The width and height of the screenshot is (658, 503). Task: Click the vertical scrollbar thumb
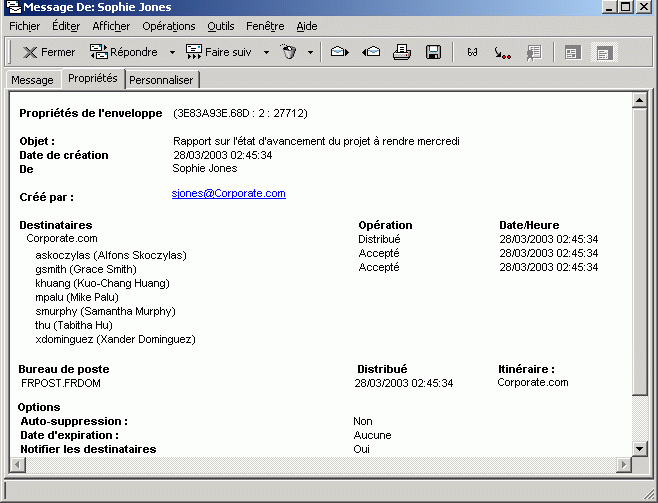pyautogui.click(x=639, y=252)
